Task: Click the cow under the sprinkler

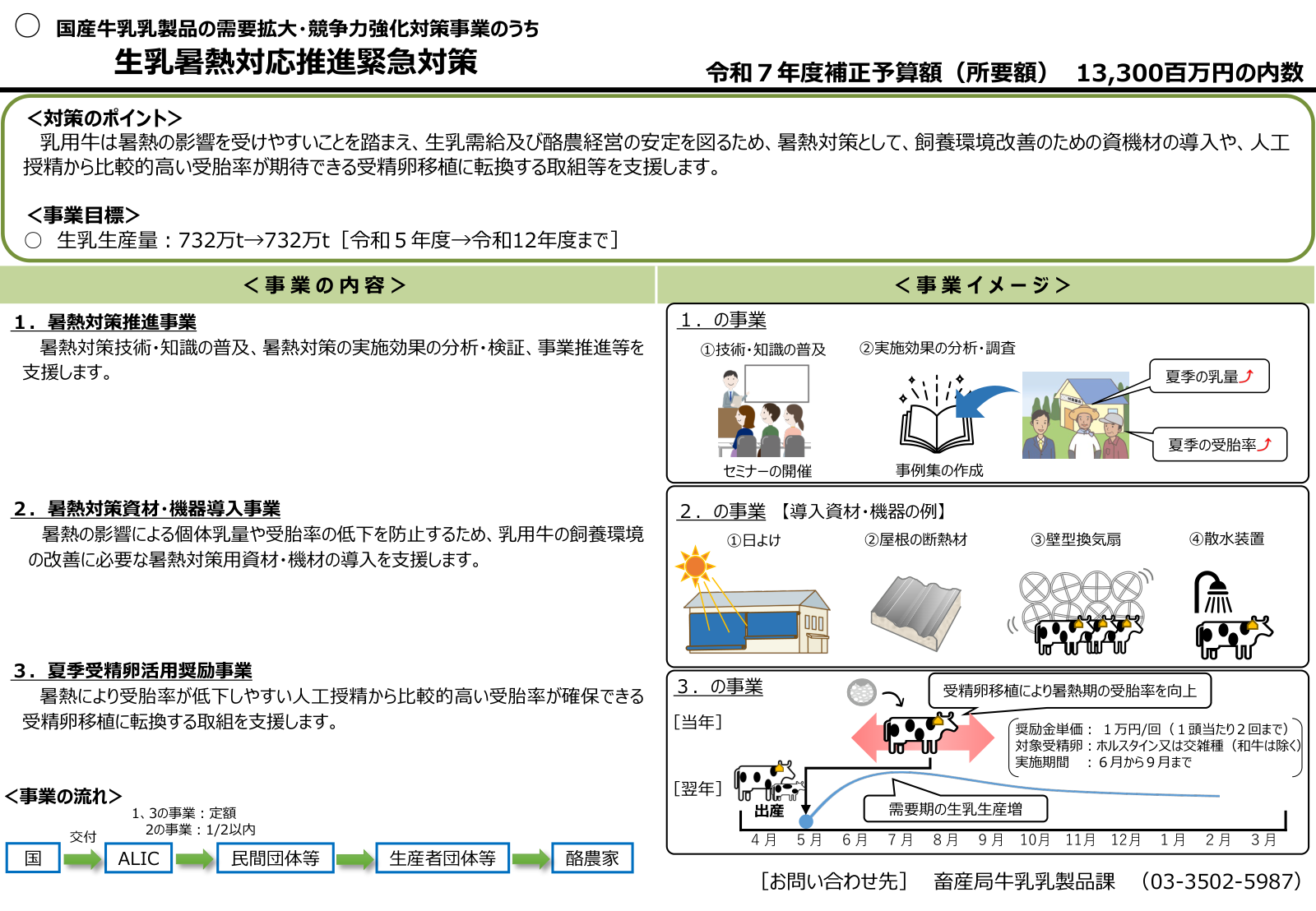Action: pos(1234,637)
